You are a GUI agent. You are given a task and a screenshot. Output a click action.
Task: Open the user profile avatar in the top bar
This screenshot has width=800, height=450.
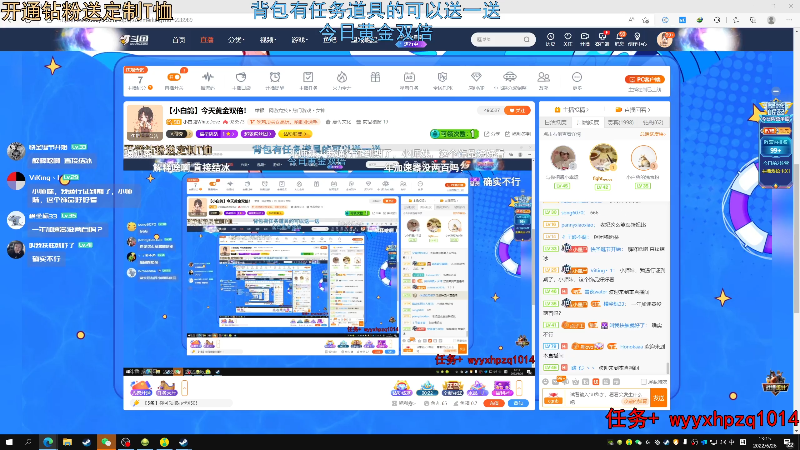tap(664, 39)
